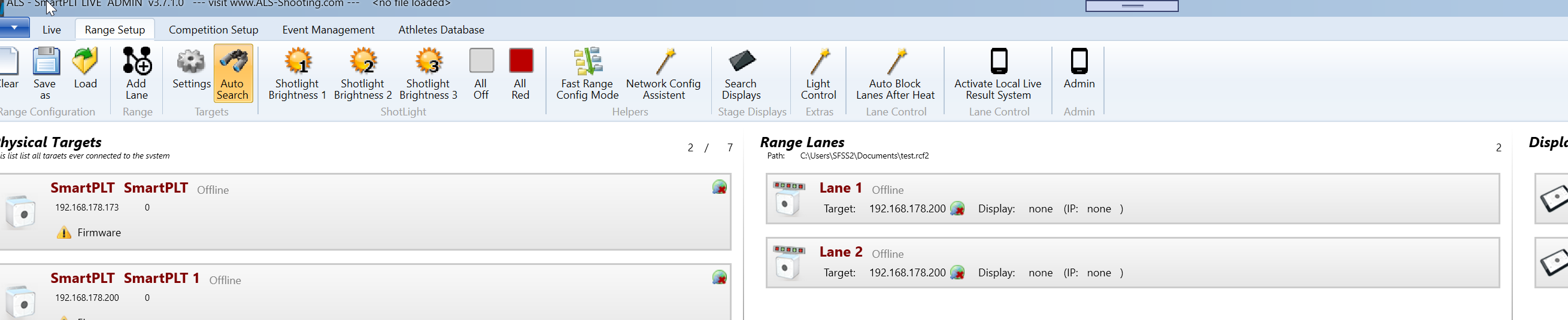The image size is (1568, 320).
Task: Add a new lane with Add Lane
Action: point(137,73)
